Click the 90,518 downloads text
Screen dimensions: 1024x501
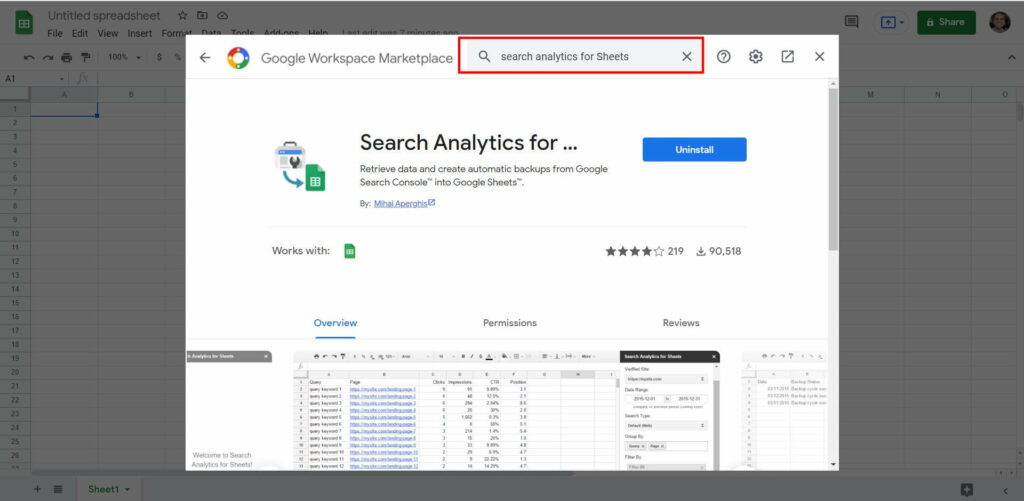click(x=724, y=251)
